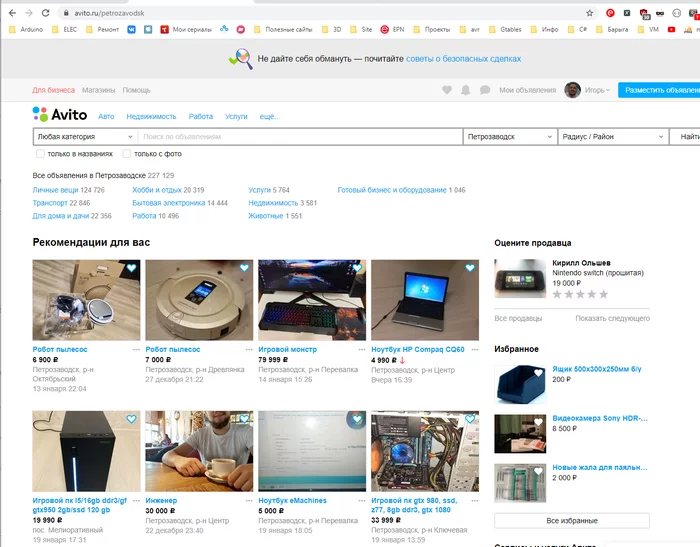Open VK bookmark icon in bookmarks bar

pos(131,29)
